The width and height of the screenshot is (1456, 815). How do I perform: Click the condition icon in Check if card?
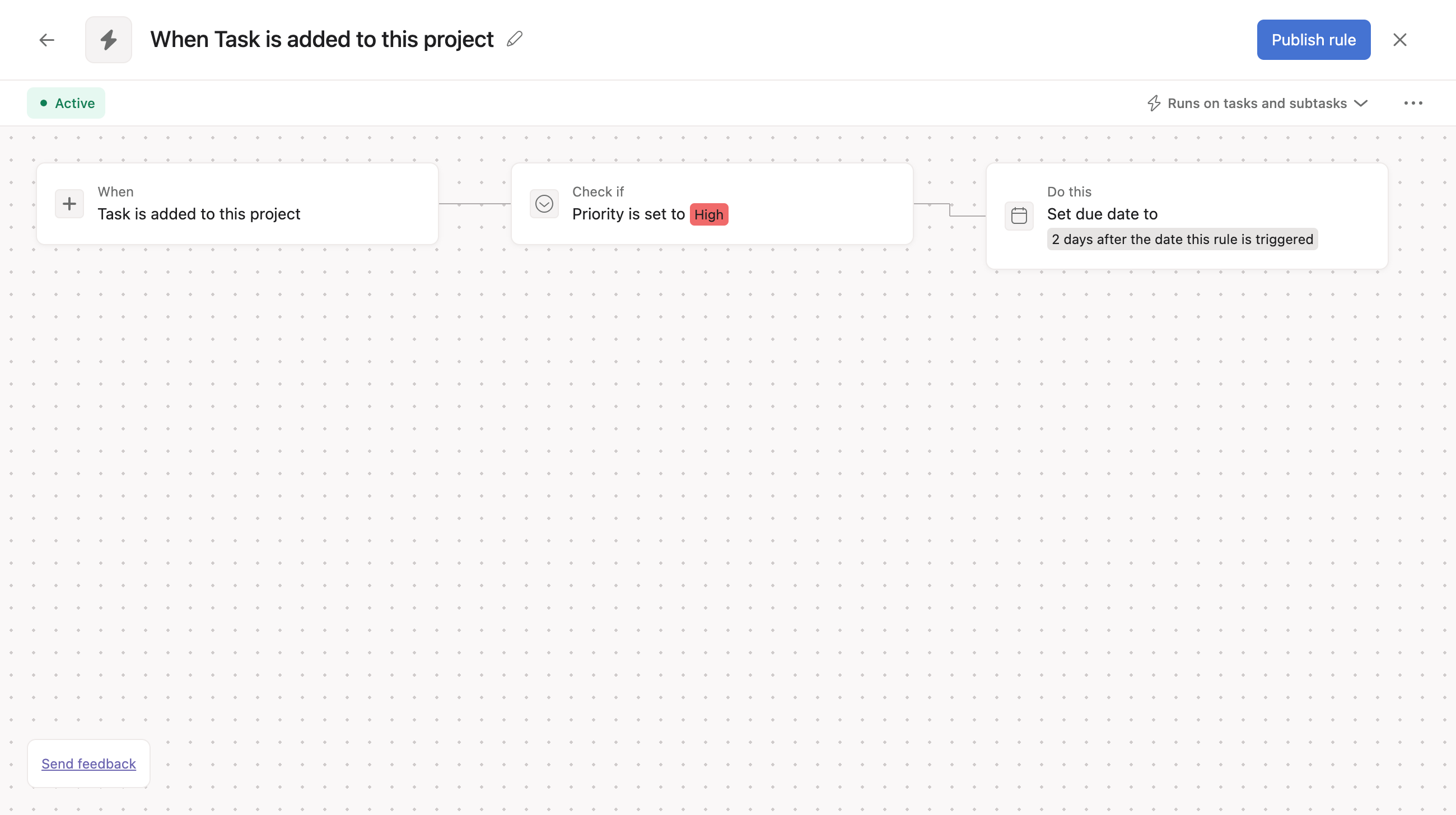pos(544,204)
